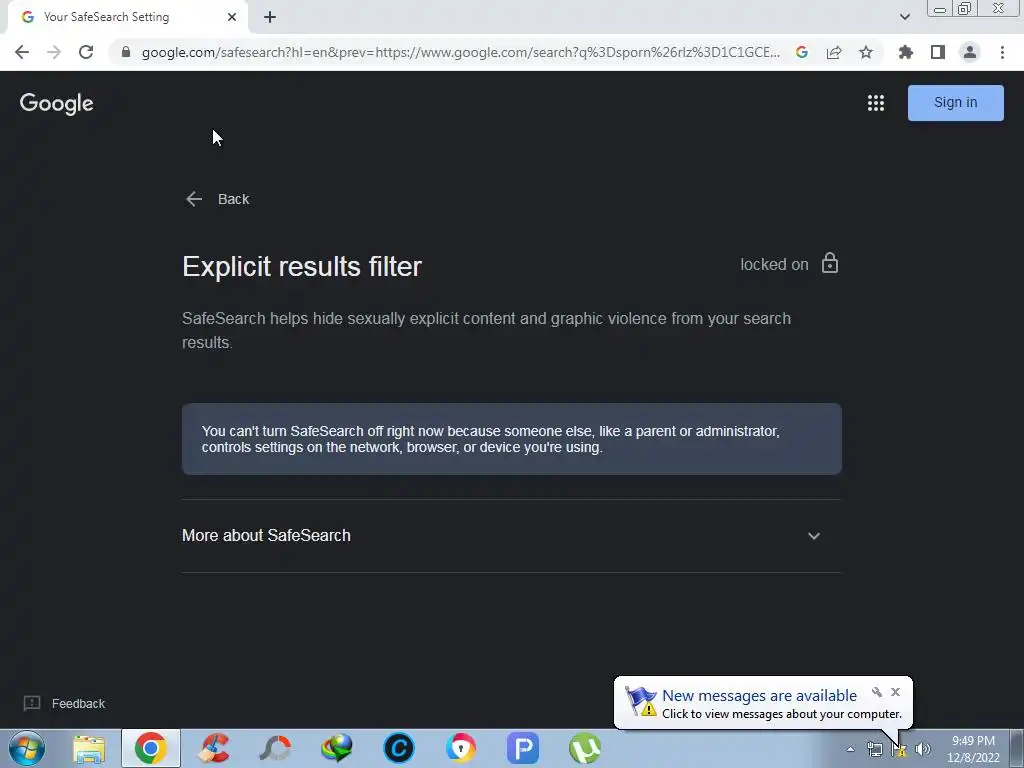
Task: Bookmark this tab with star icon
Action: point(866,52)
